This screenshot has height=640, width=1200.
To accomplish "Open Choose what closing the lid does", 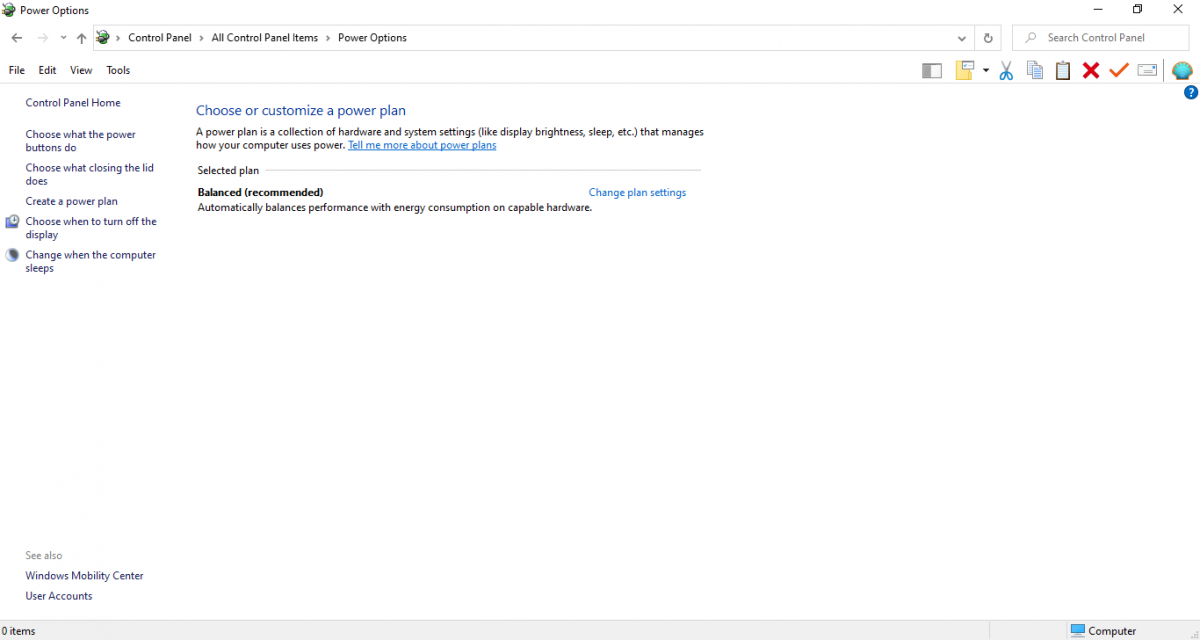I will point(90,175).
